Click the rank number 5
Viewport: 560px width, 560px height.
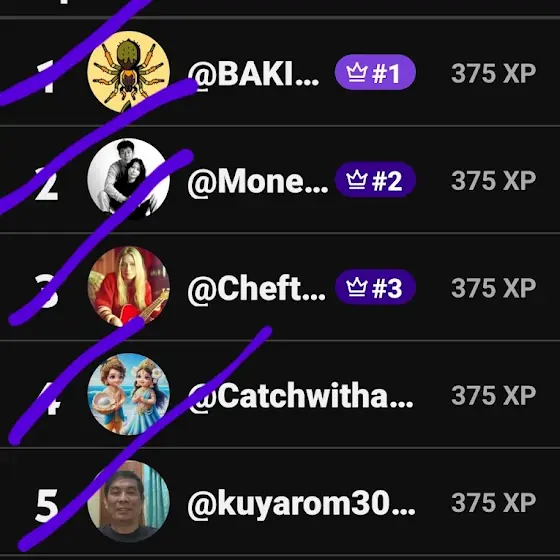[x=47, y=506]
